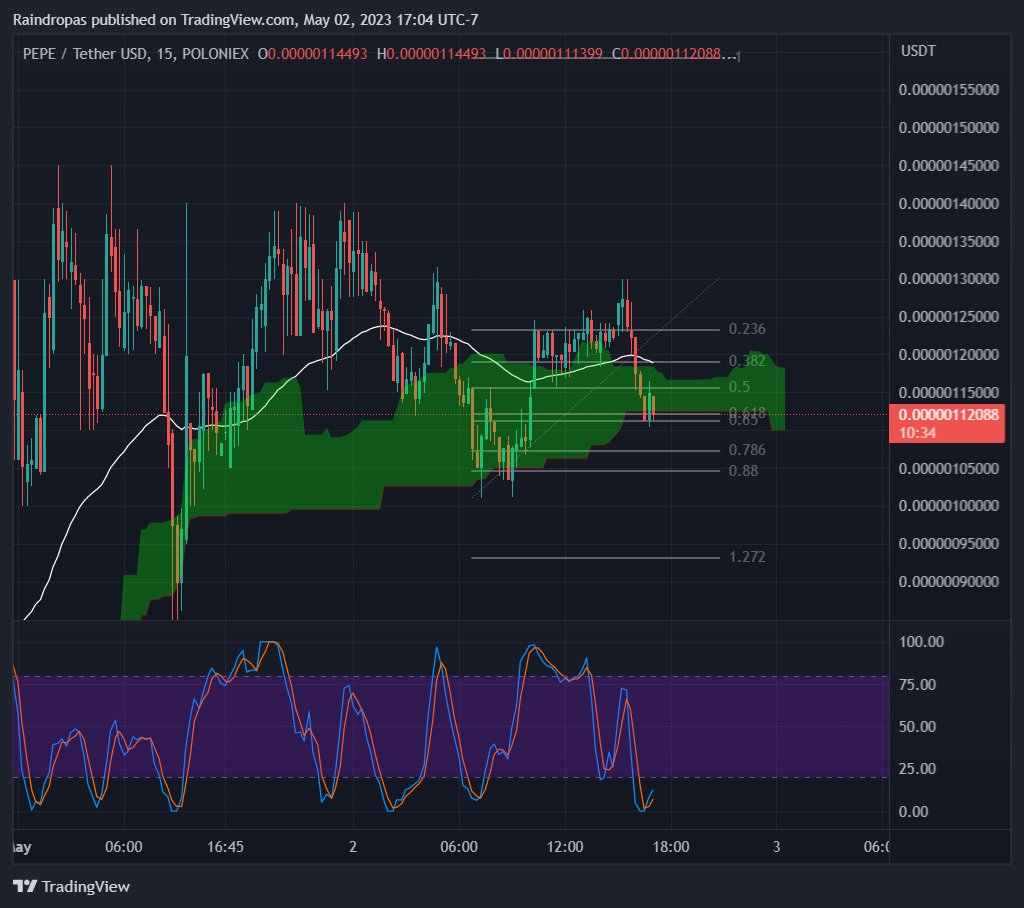Click the day 2 time axis label
1024x908 pixels.
(353, 847)
